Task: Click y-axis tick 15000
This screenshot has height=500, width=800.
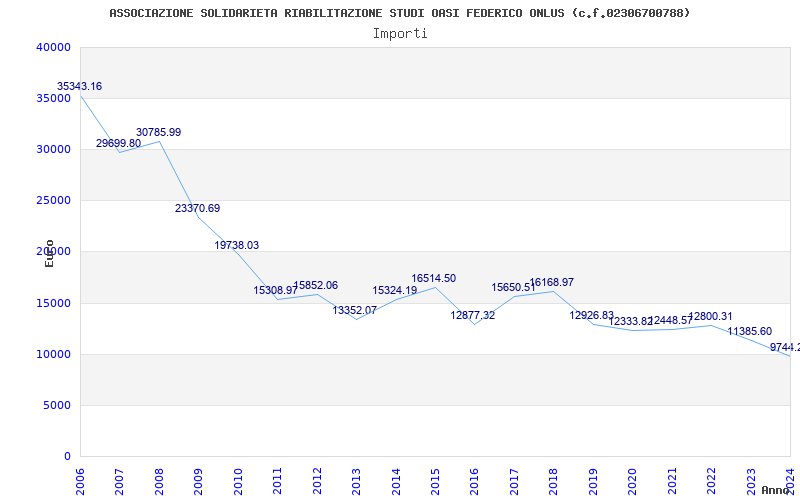Action: click(x=53, y=304)
